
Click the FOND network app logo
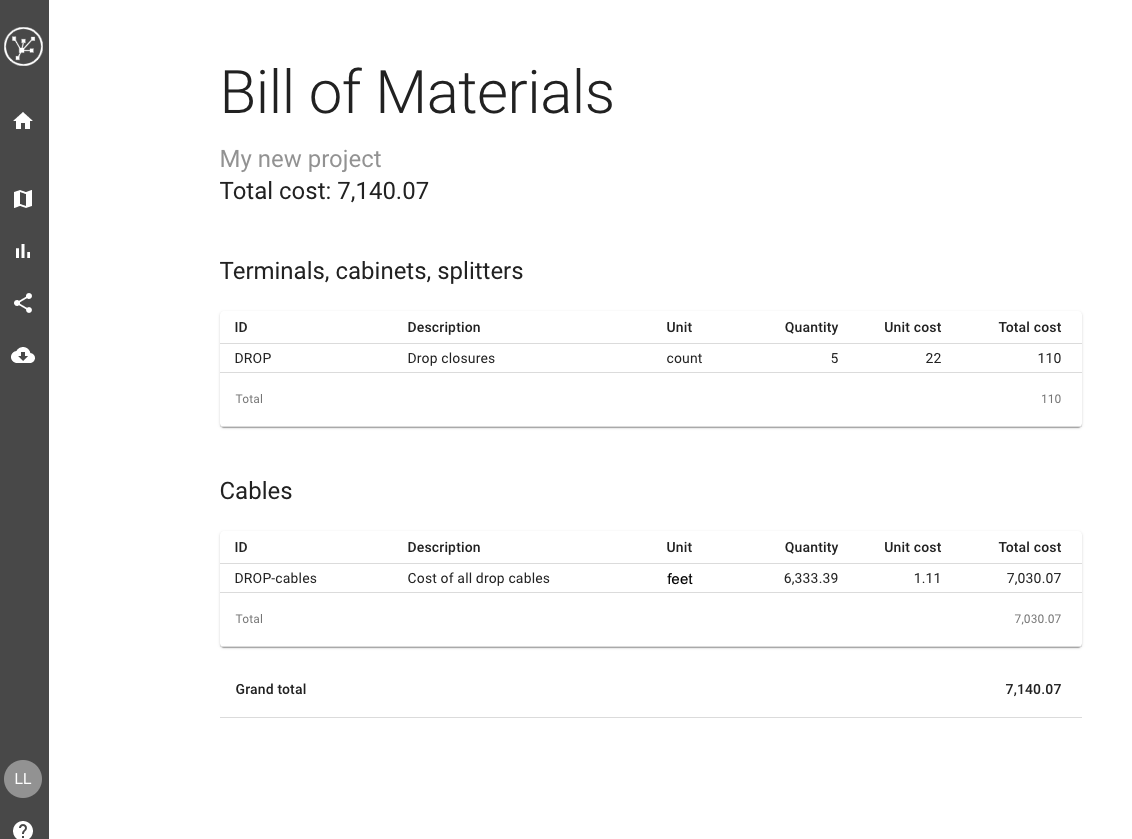coord(23,46)
